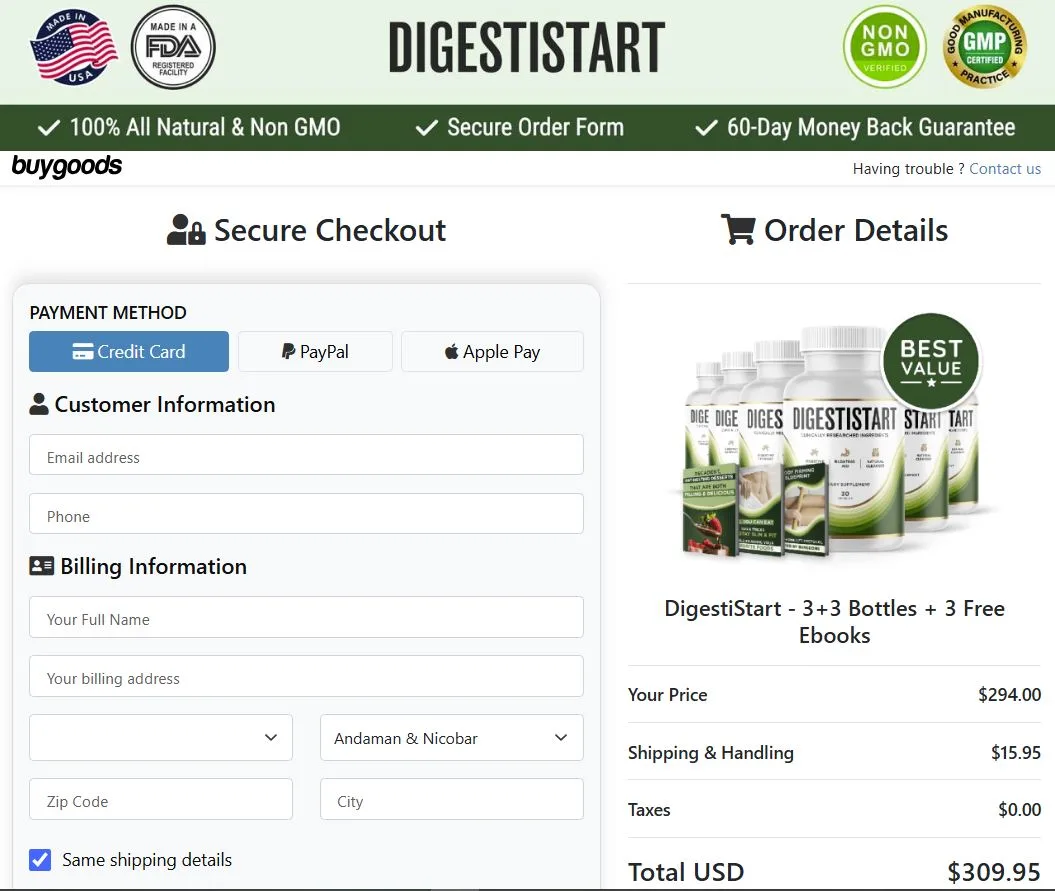The width and height of the screenshot is (1055, 891).
Task: Open the Contact us link
Action: [1005, 169]
